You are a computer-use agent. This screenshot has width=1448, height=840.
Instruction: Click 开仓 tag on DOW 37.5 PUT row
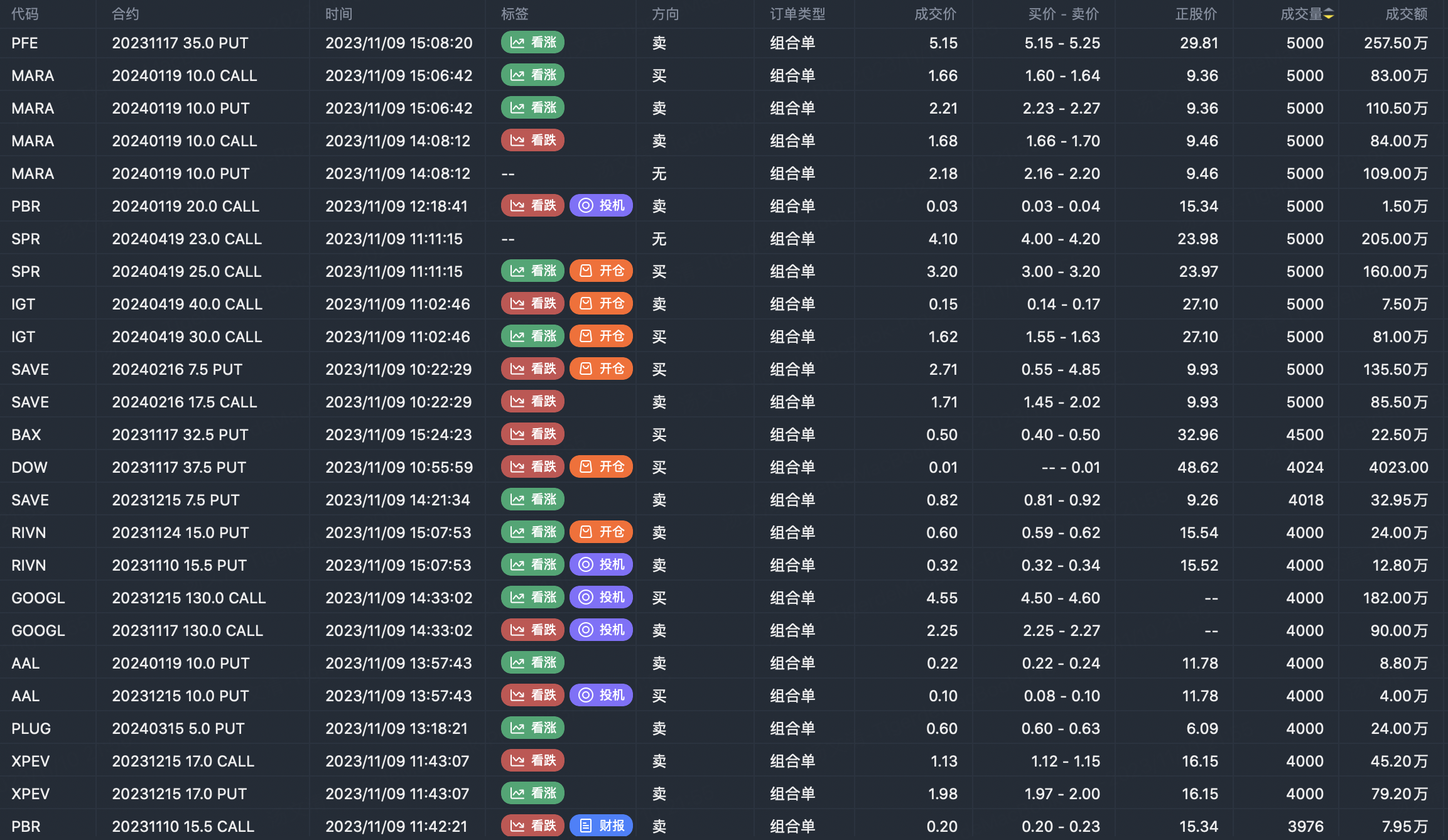pos(601,466)
